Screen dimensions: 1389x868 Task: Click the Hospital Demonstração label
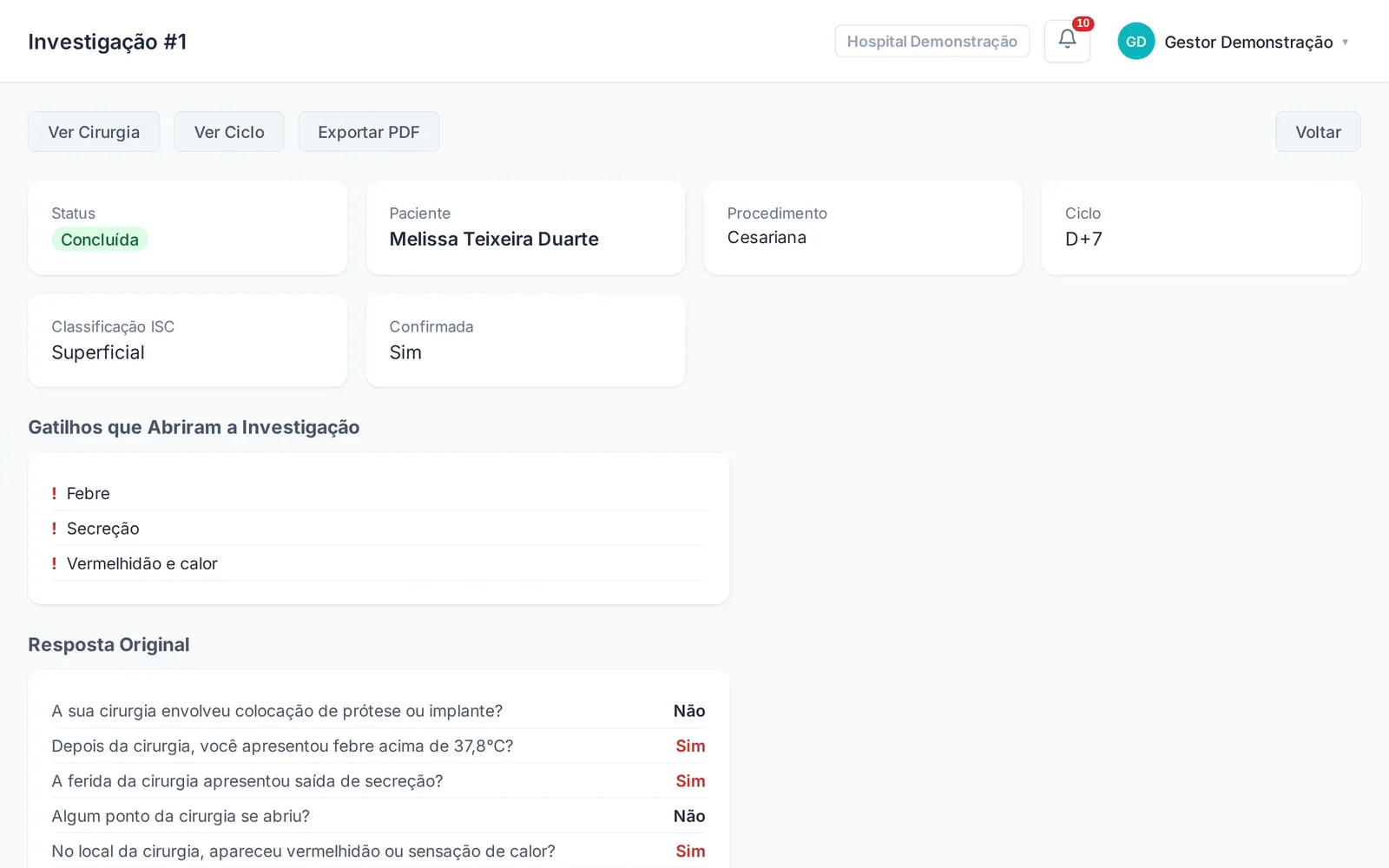pos(932,41)
